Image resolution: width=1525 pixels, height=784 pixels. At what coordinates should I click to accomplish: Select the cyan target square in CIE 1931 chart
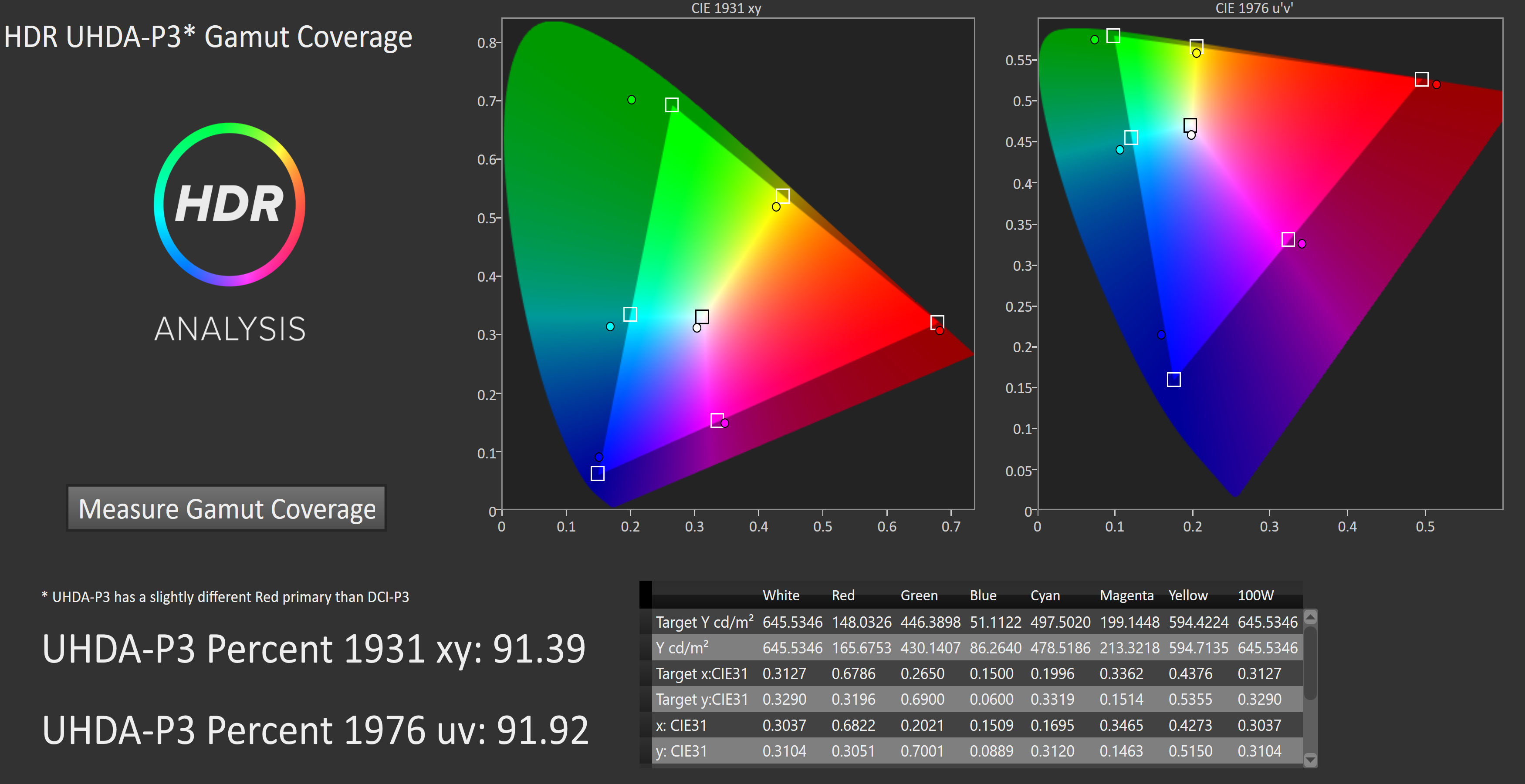630,314
